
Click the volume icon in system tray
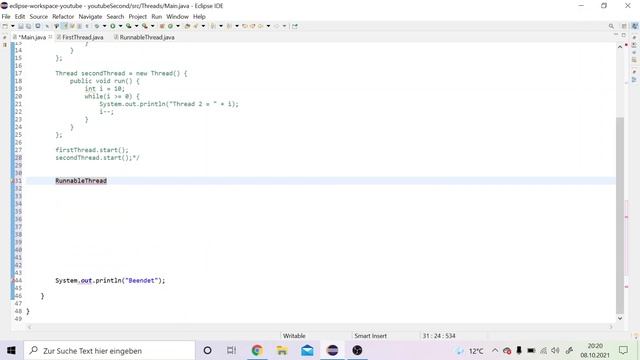pyautogui.click(x=555, y=351)
